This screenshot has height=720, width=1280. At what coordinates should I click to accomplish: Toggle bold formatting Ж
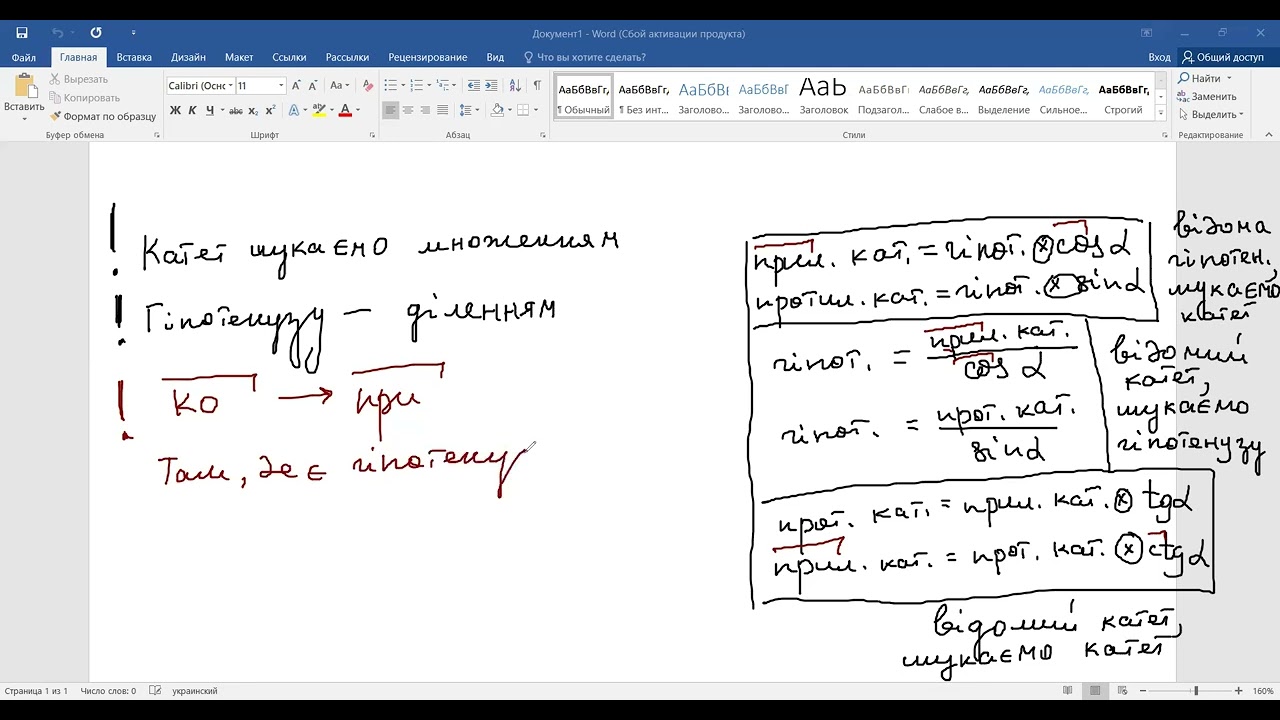click(x=175, y=110)
